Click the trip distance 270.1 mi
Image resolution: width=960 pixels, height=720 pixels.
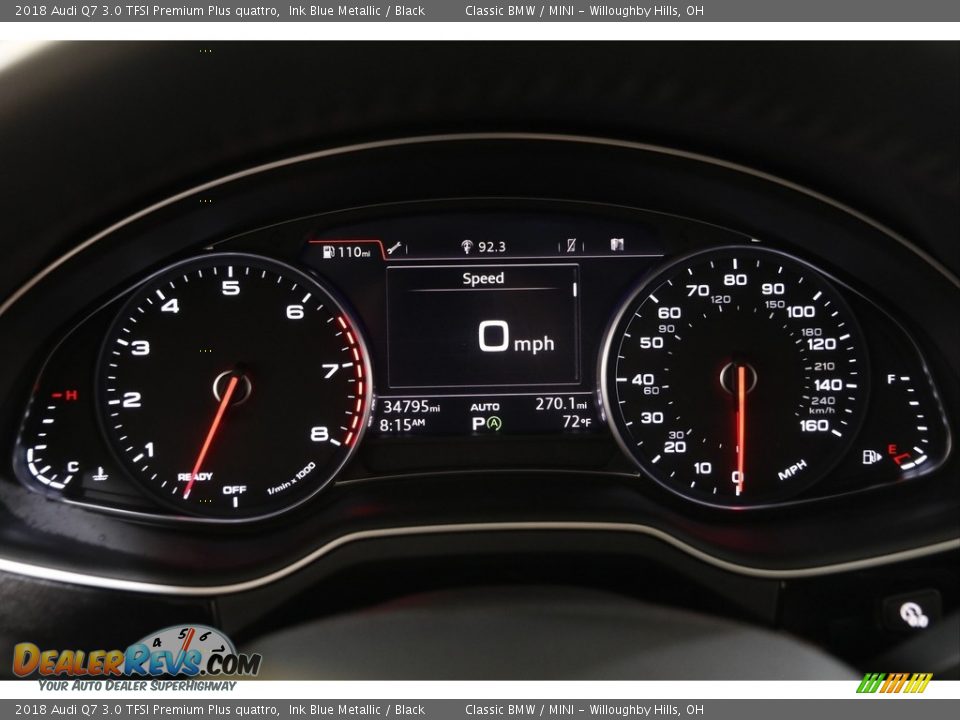[561, 404]
